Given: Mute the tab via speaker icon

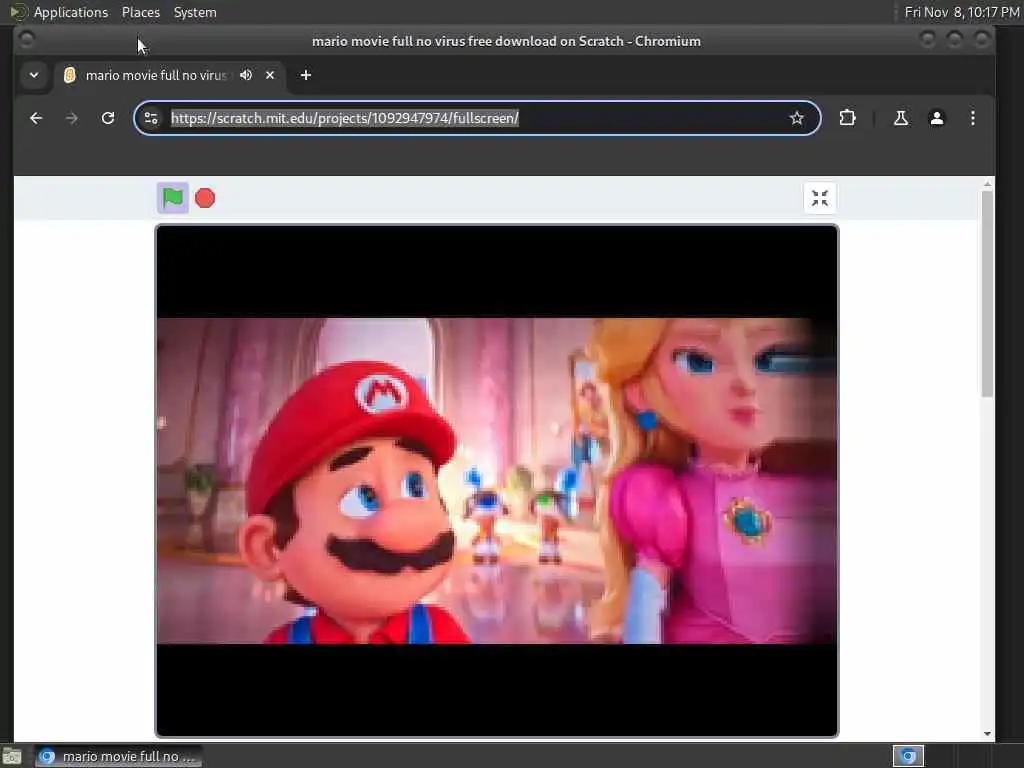Looking at the screenshot, I should pyautogui.click(x=246, y=75).
